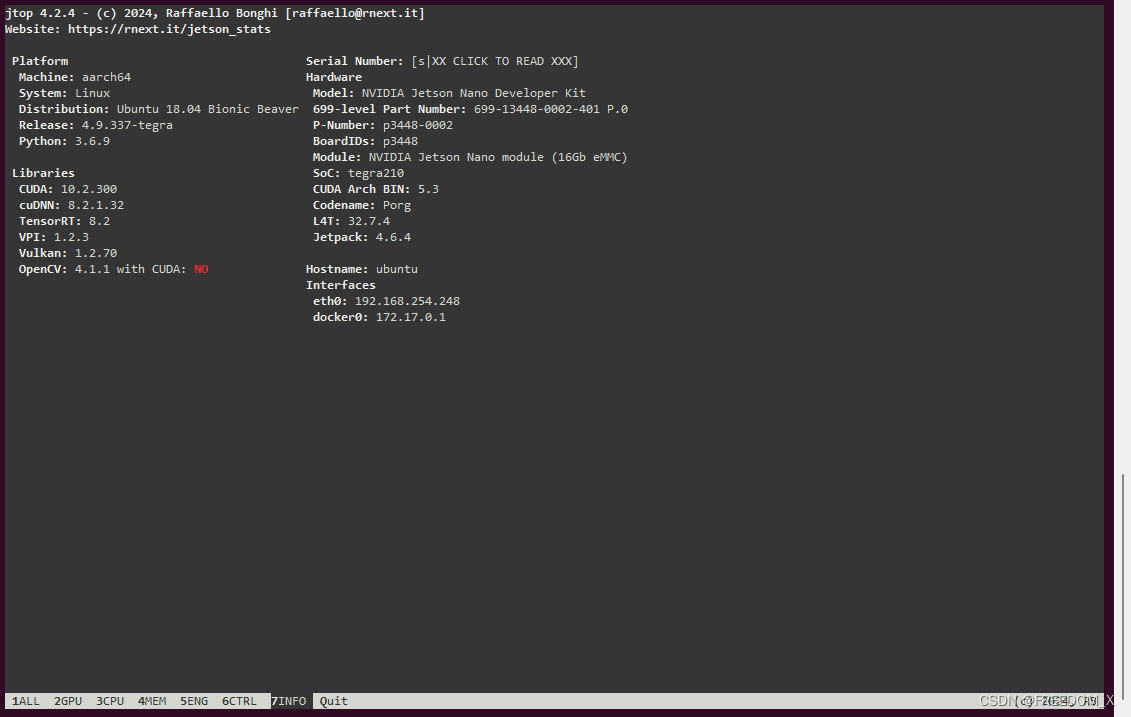Click Quit in the bottom bar
This screenshot has height=717, width=1131.
[x=333, y=701]
